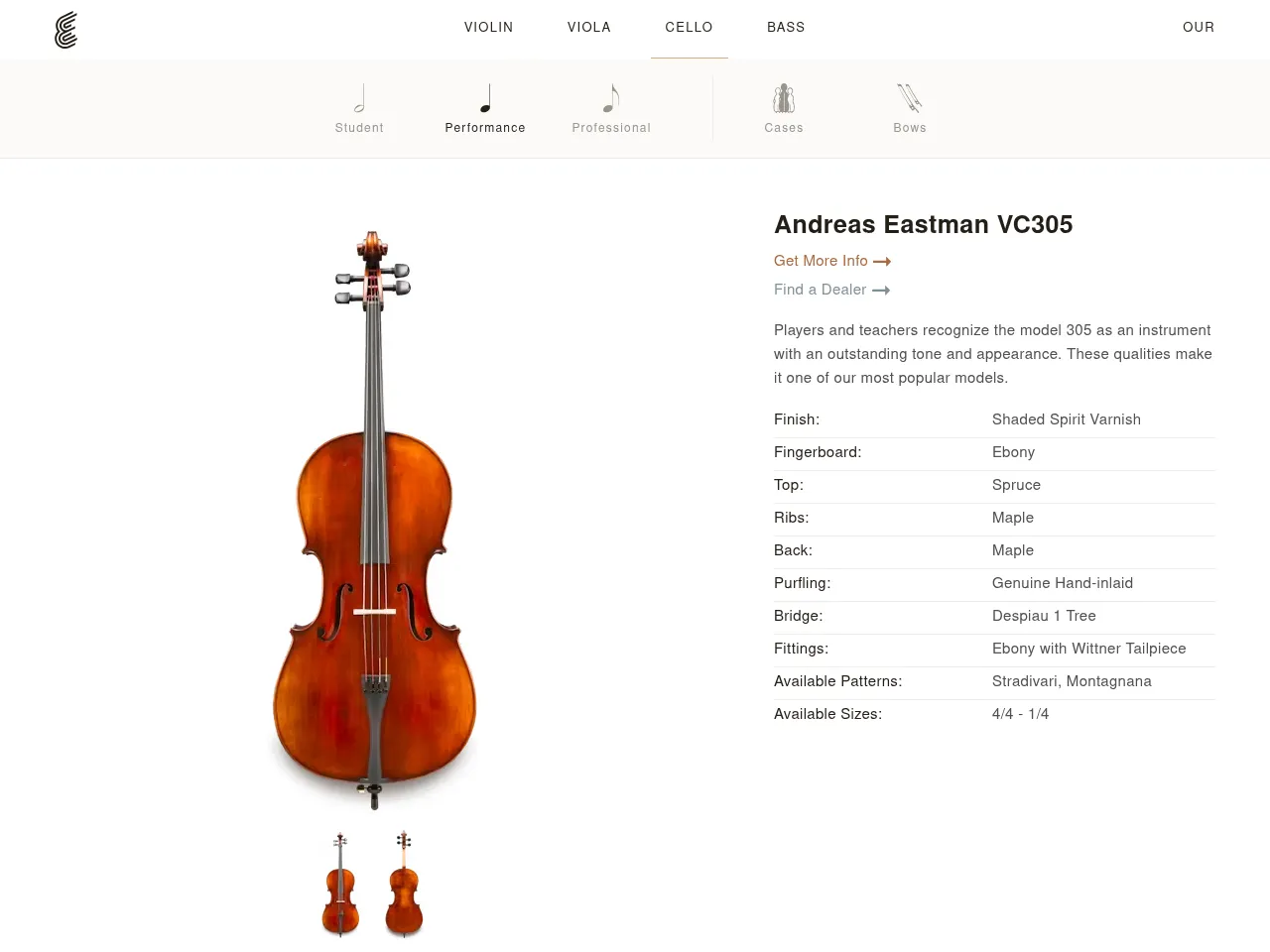Open the Get More Info link
This screenshot has height=952, width=1270.
click(821, 261)
